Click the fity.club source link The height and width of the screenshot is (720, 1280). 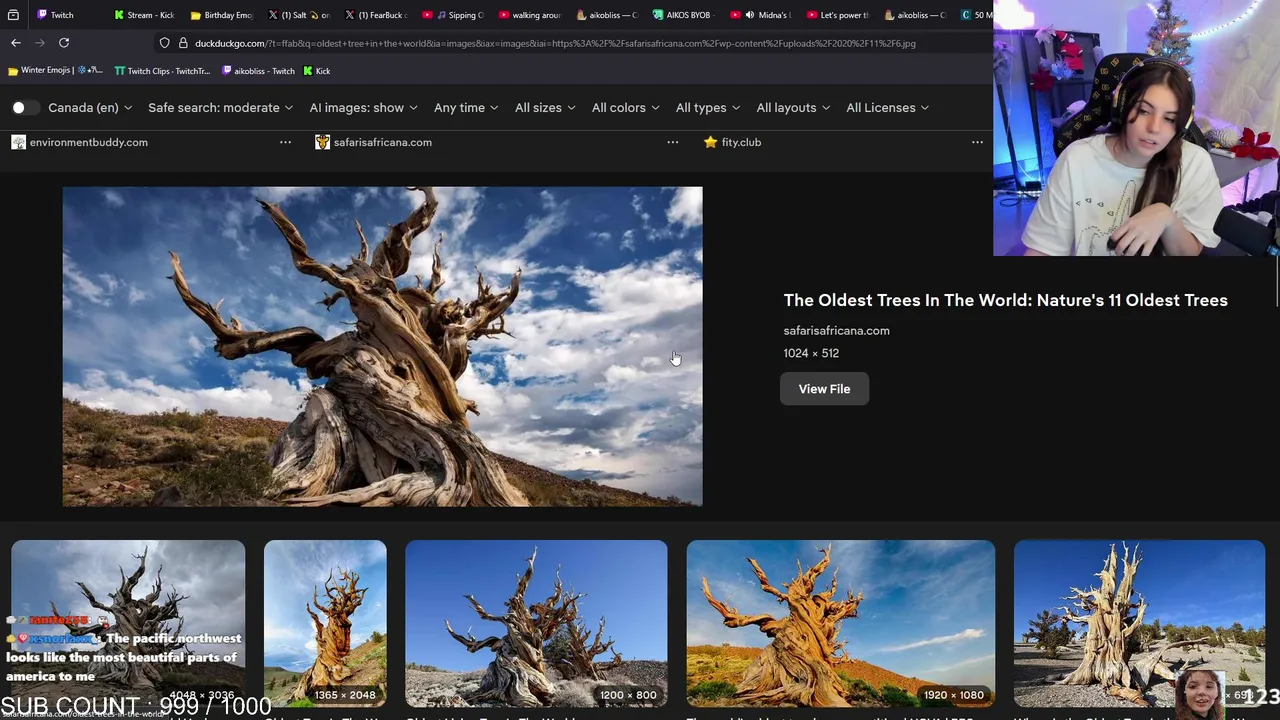pos(741,142)
